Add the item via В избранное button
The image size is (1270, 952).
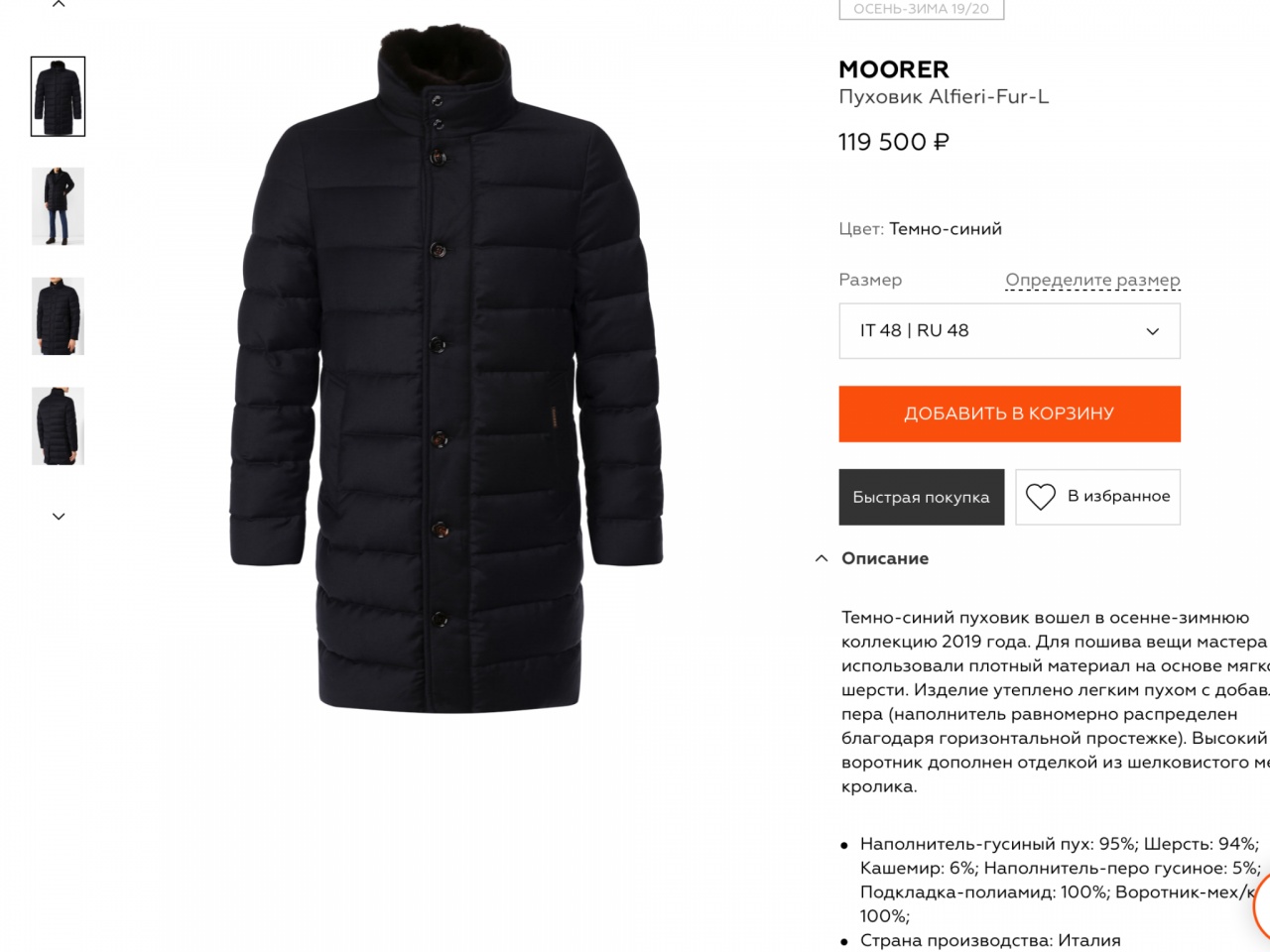tap(1097, 497)
